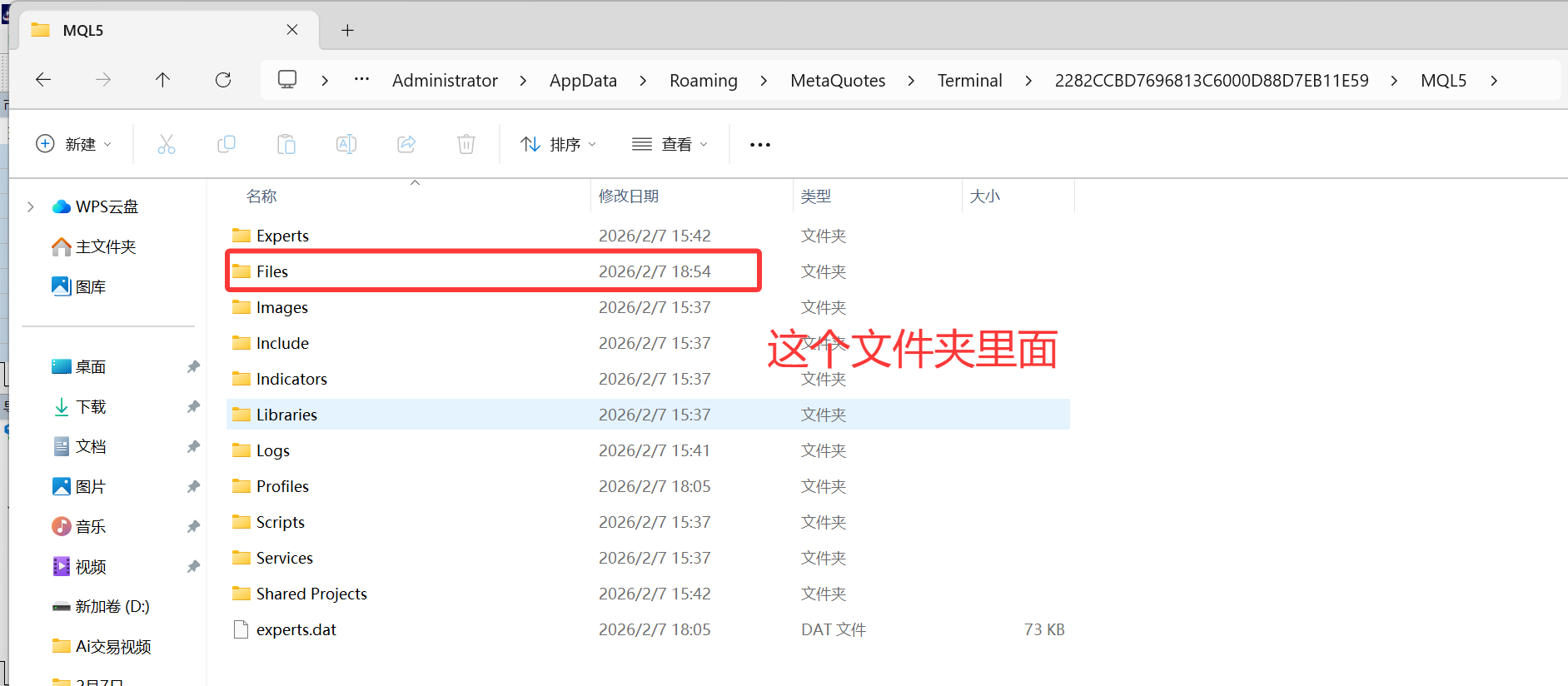Click the Rename icon in toolbar
This screenshot has width=1568, height=686.
346,144
